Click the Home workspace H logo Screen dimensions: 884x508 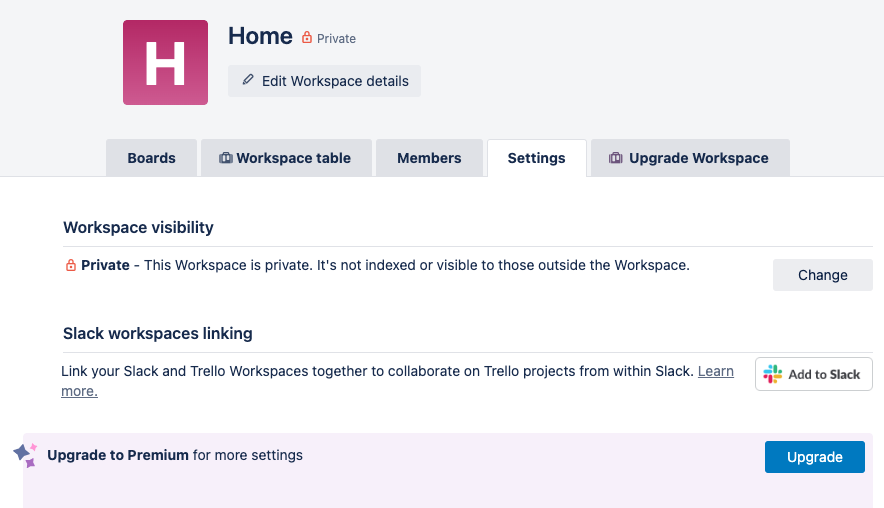[x=165, y=63]
